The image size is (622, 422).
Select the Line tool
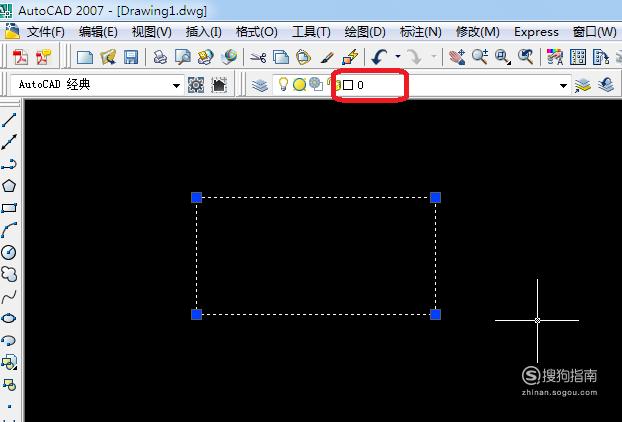pyautogui.click(x=9, y=120)
